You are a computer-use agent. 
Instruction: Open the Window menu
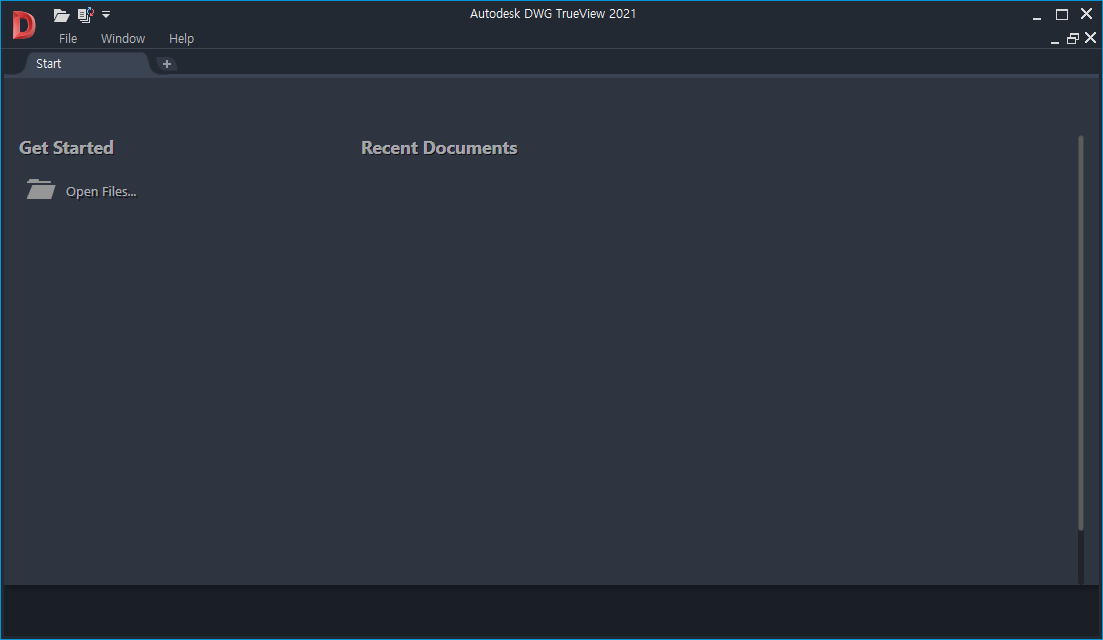pos(123,39)
